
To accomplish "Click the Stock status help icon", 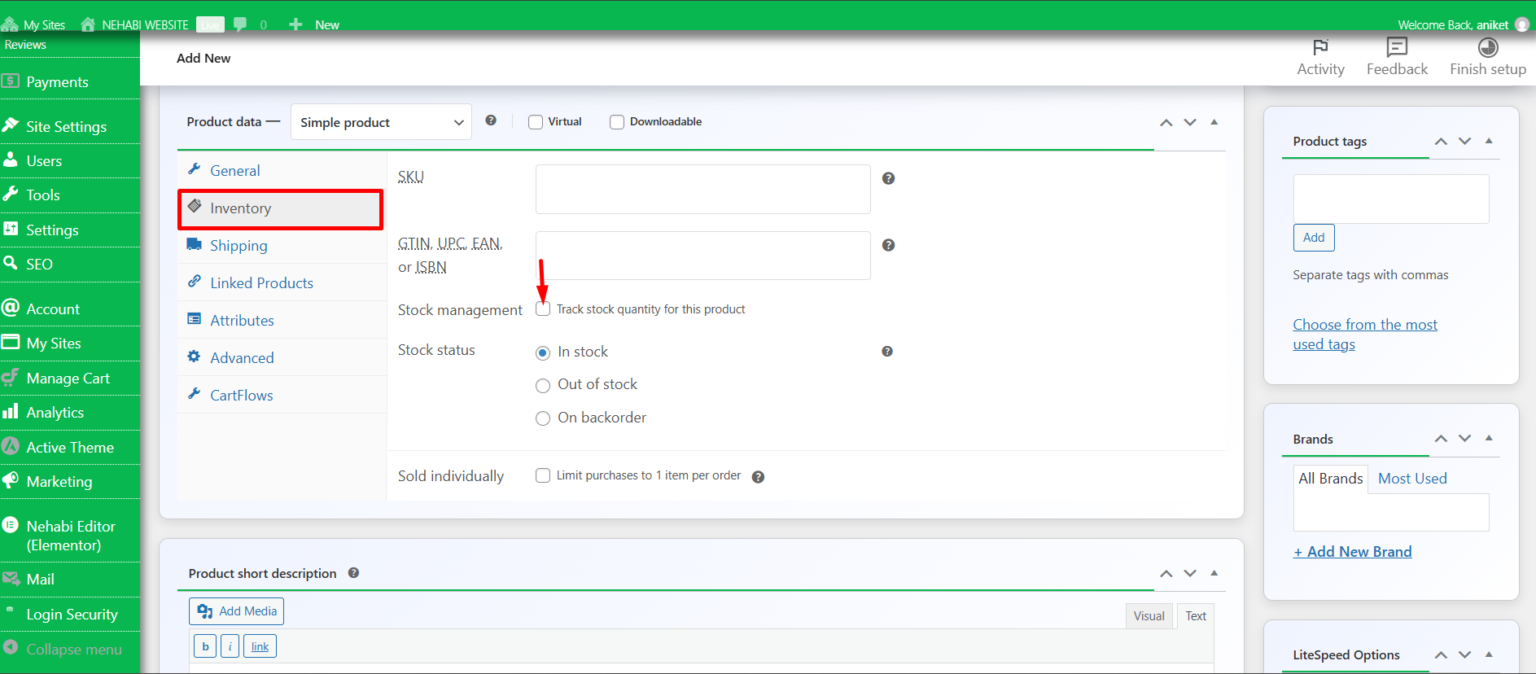I will click(887, 351).
